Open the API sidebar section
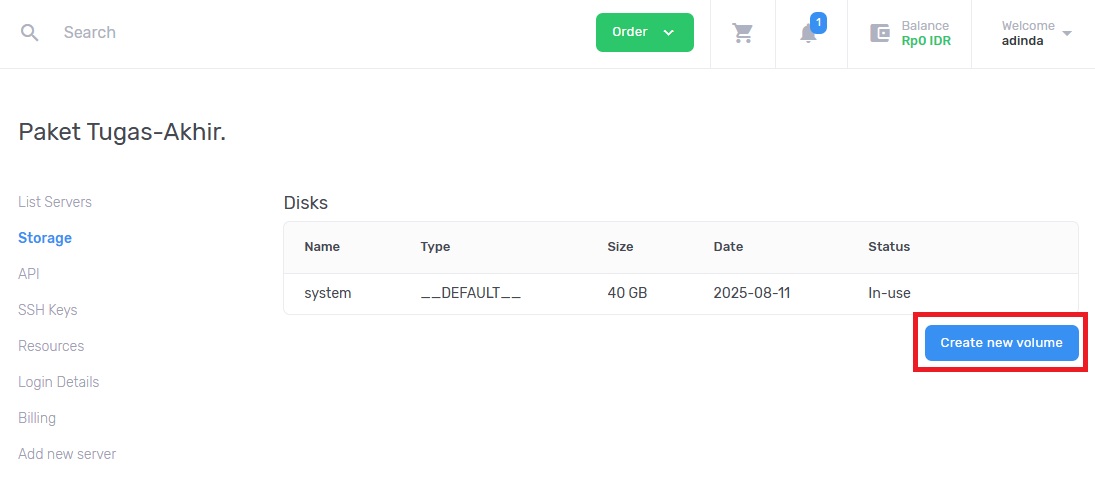The image size is (1095, 490). [x=29, y=274]
